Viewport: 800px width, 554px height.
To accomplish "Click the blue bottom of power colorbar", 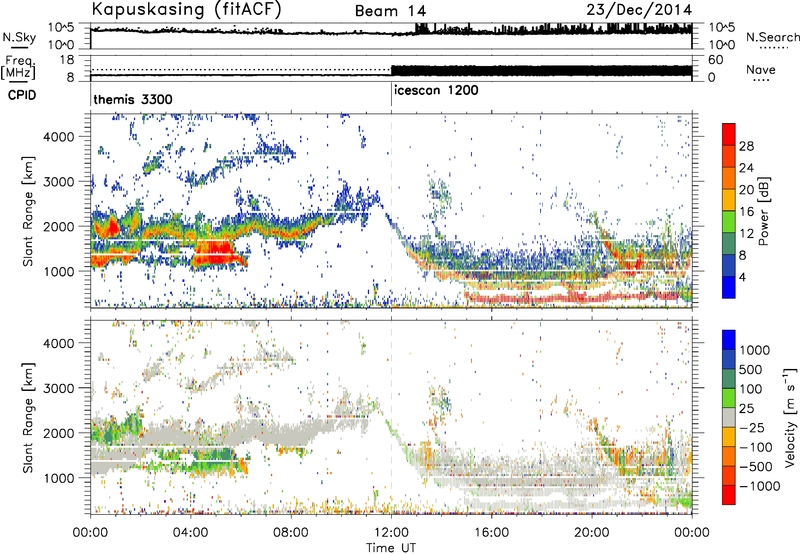I will (729, 286).
